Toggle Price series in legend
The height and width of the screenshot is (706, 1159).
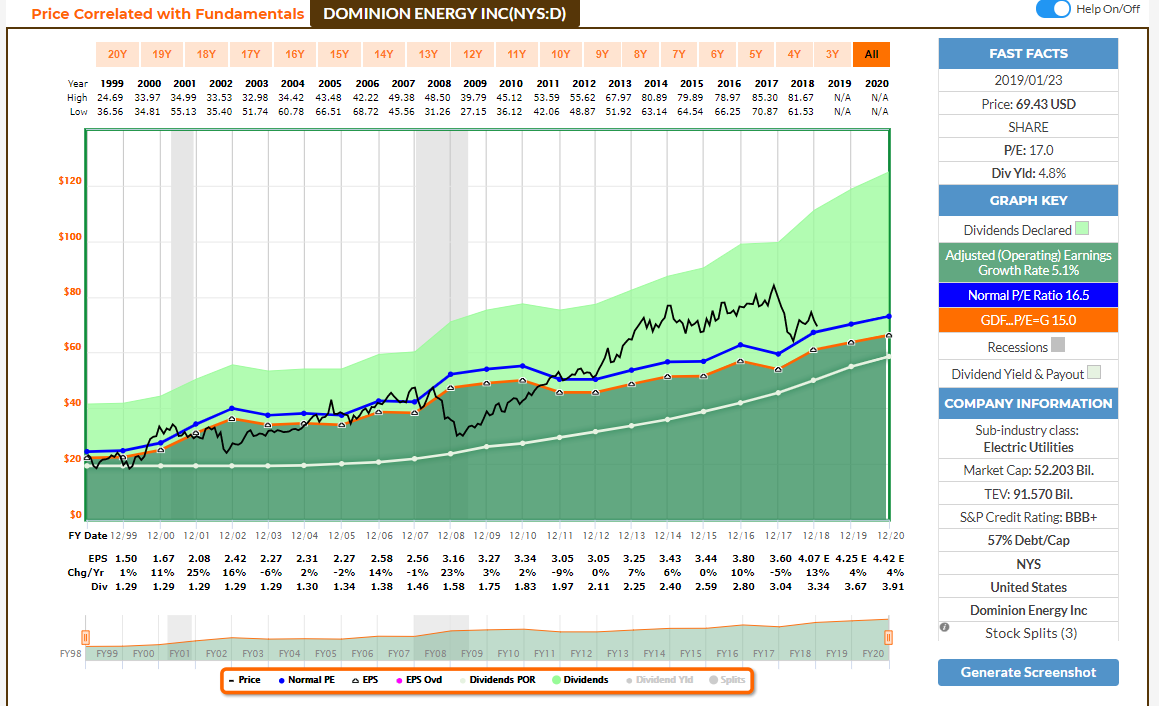coord(245,680)
